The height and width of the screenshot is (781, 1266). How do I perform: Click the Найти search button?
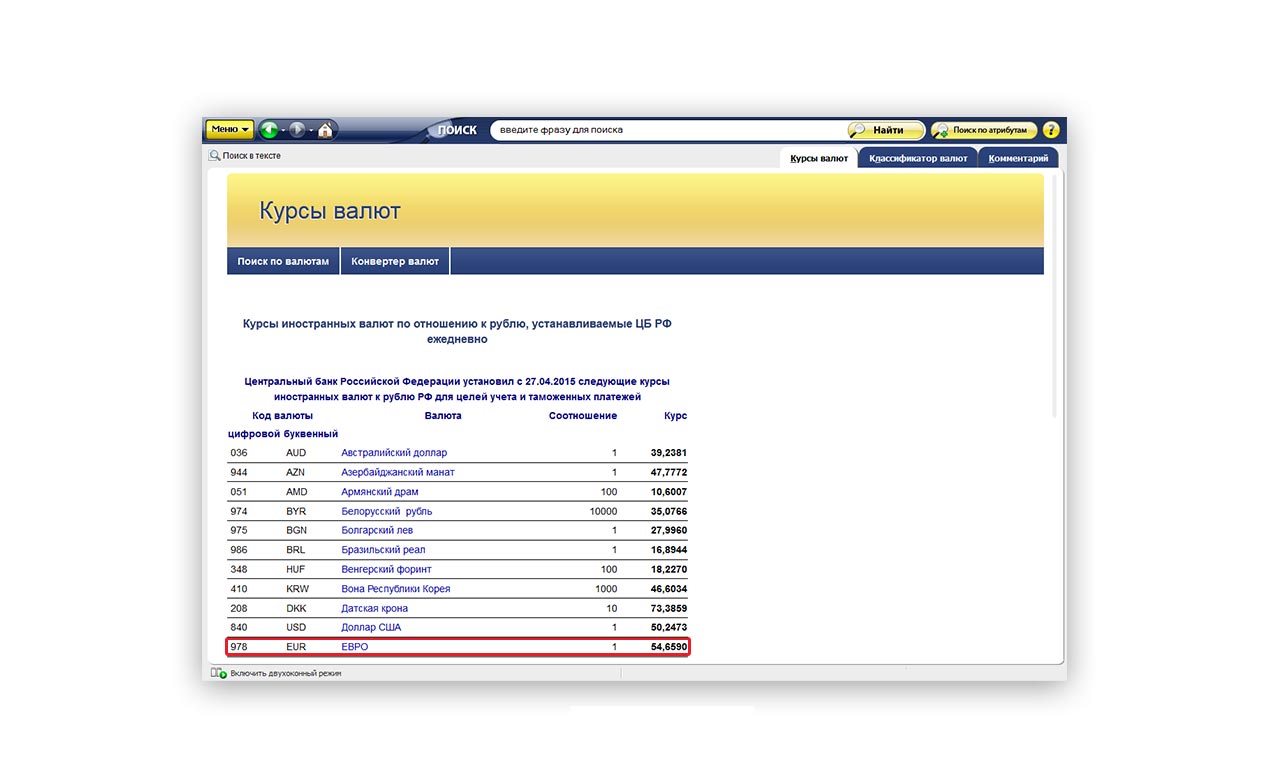point(886,130)
